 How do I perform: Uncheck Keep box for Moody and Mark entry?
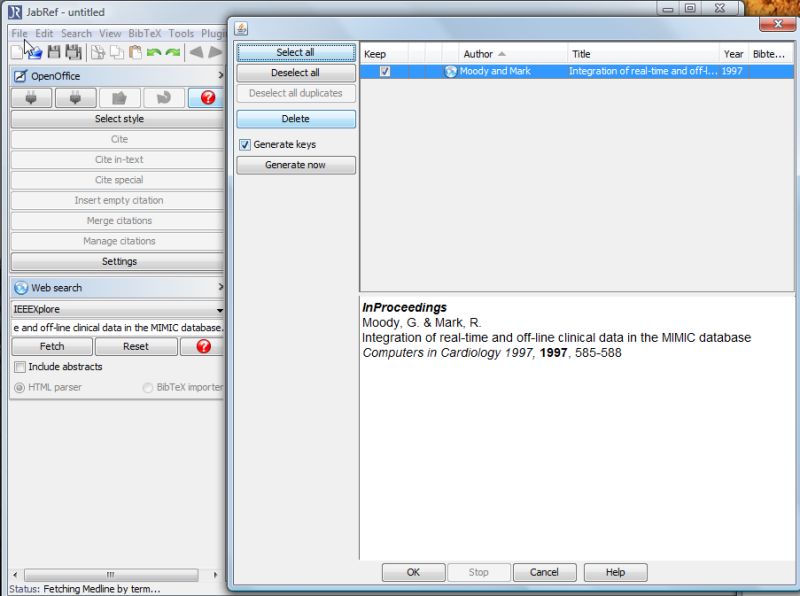tap(385, 71)
